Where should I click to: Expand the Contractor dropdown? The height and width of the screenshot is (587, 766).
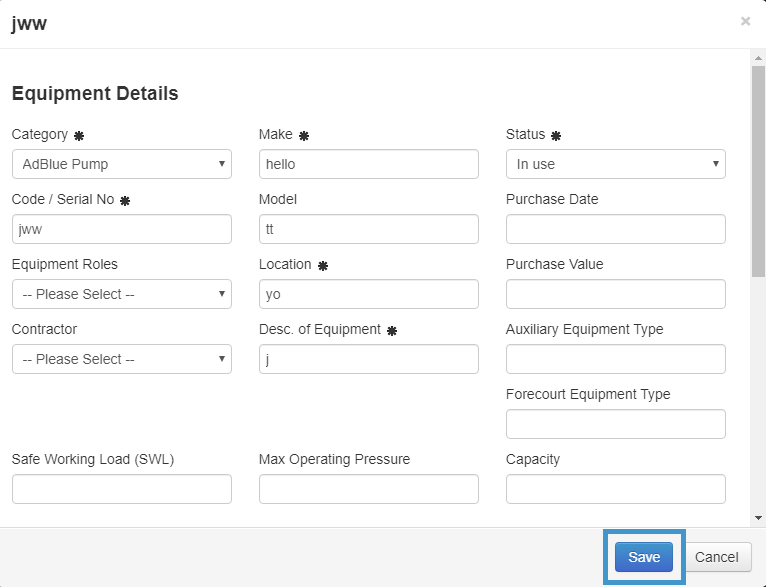pyautogui.click(x=122, y=359)
